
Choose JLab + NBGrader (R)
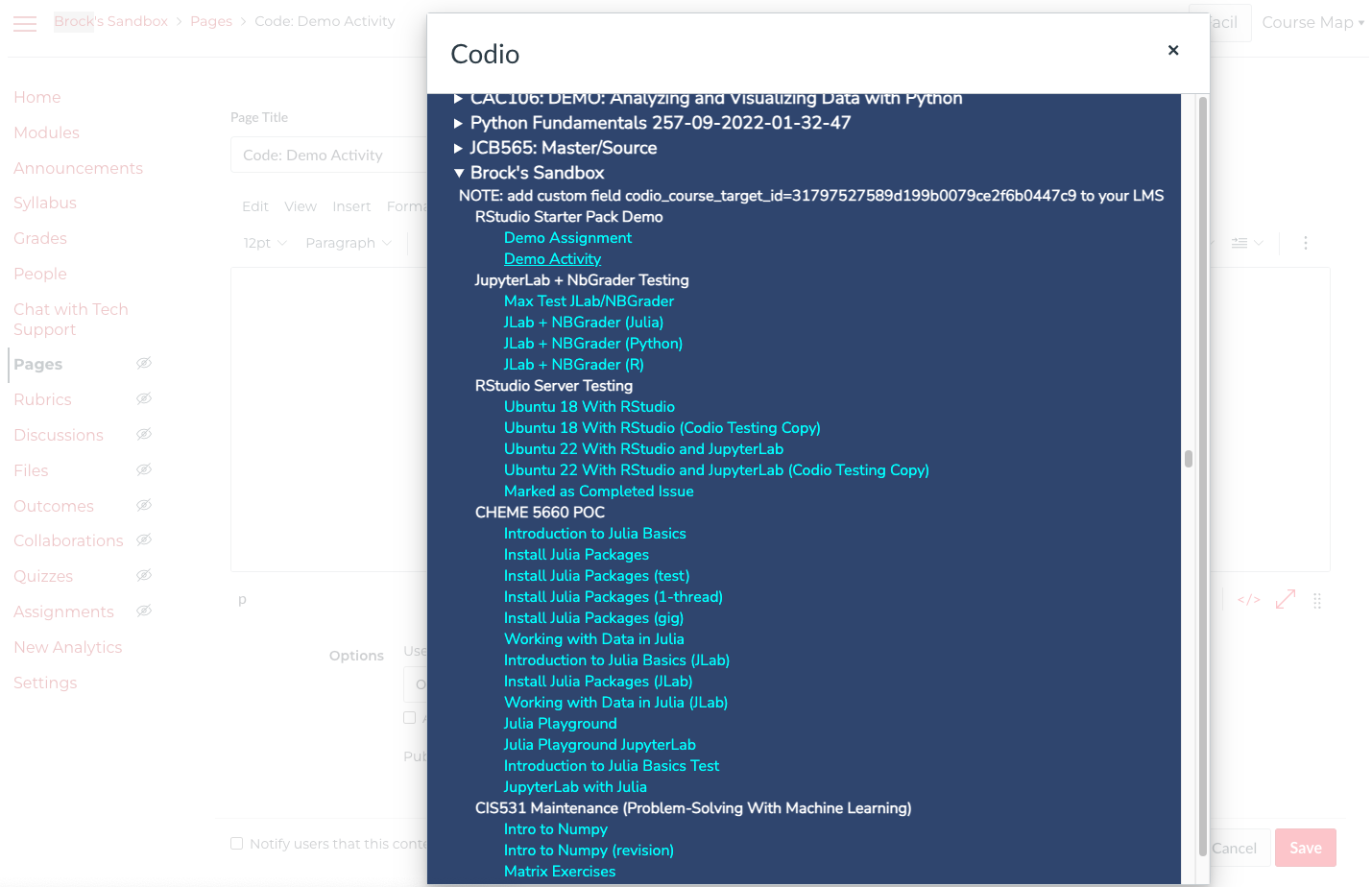coord(574,365)
